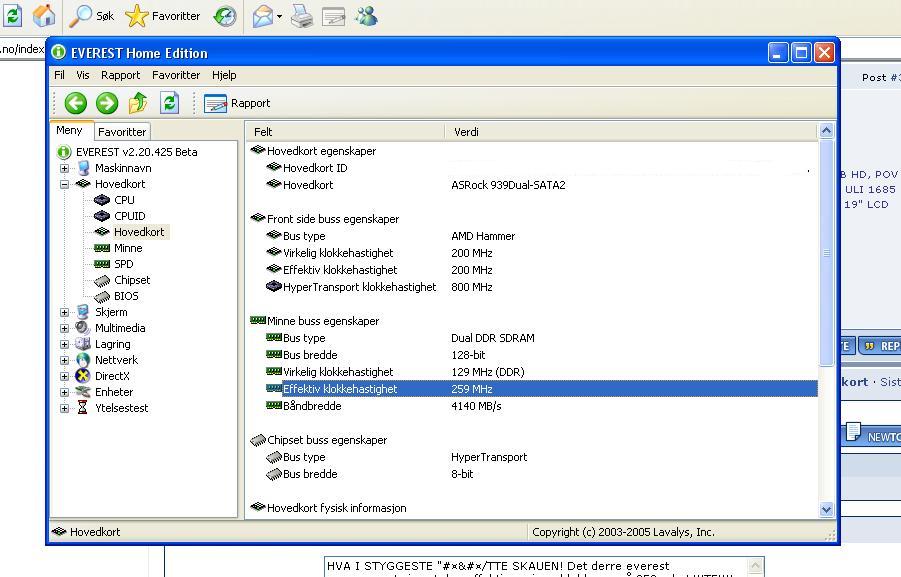
Task: Click Hovedkort fysisk informasjon header
Action: click(x=337, y=508)
